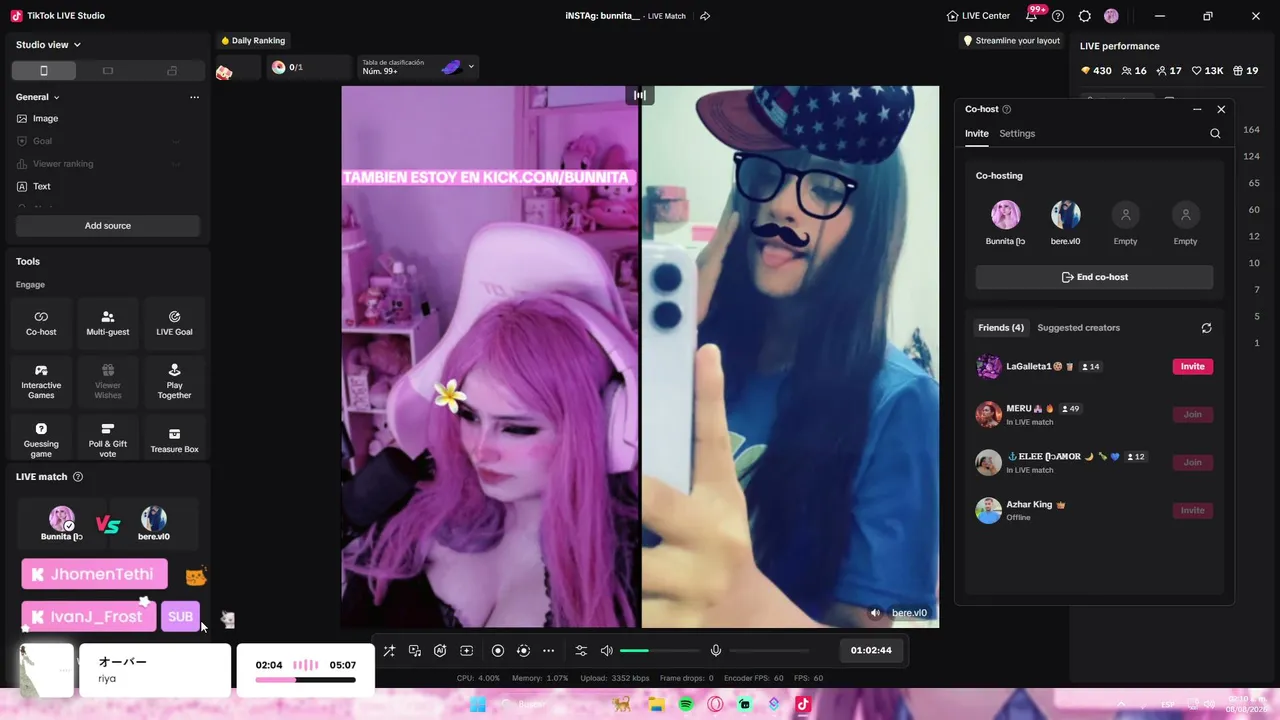
Task: Seek the music track progress bar
Action: [x=305, y=680]
